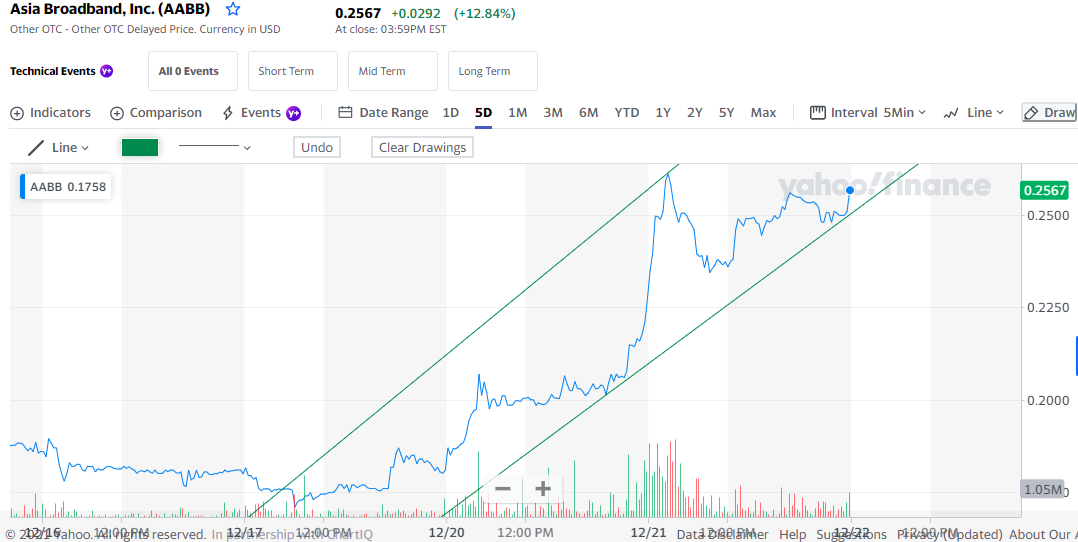Screen dimensions: 1078x542
Task: Open the drawing tool Line dropdown
Action: pos(58,147)
